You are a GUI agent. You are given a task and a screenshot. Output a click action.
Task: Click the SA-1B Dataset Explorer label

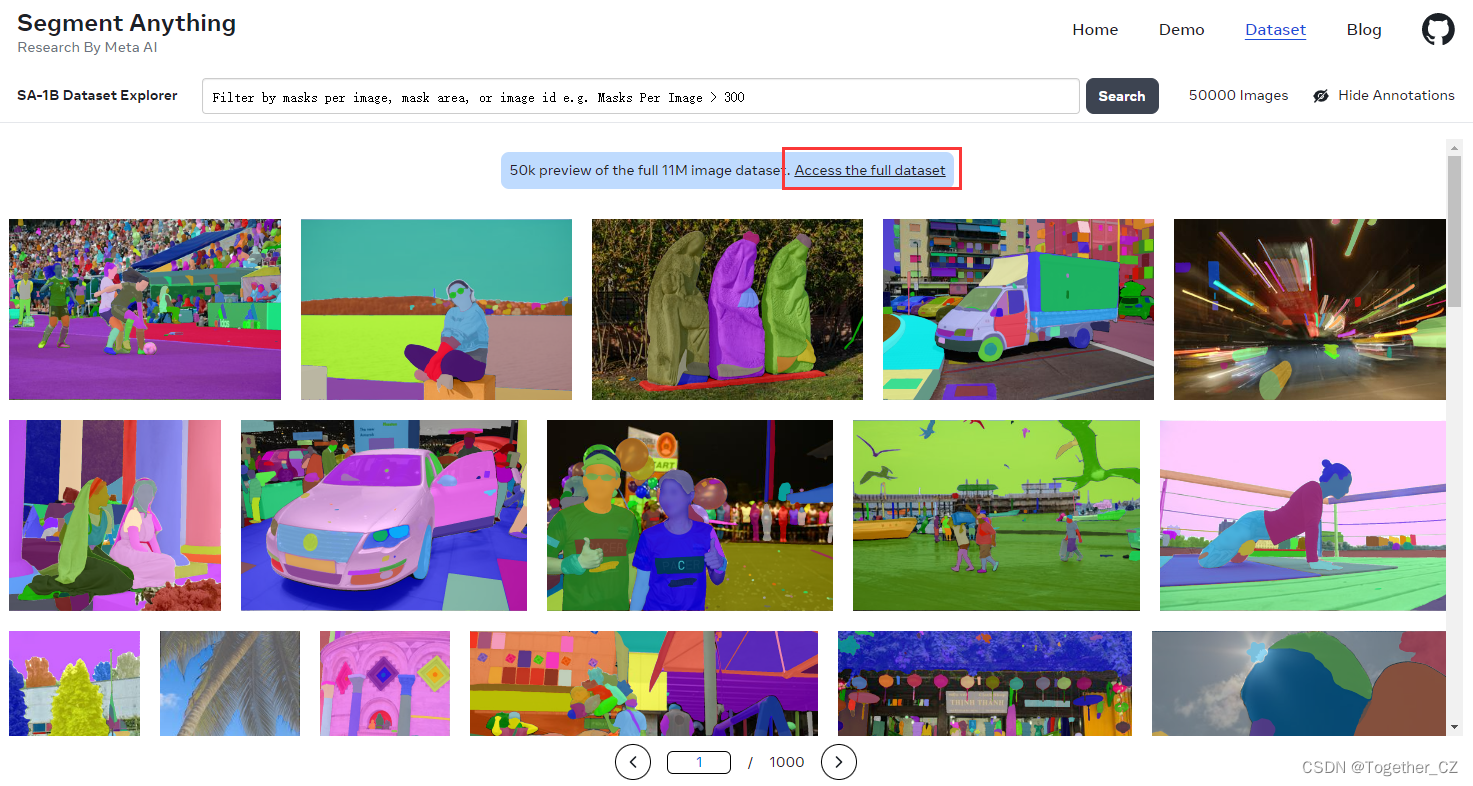click(x=97, y=96)
